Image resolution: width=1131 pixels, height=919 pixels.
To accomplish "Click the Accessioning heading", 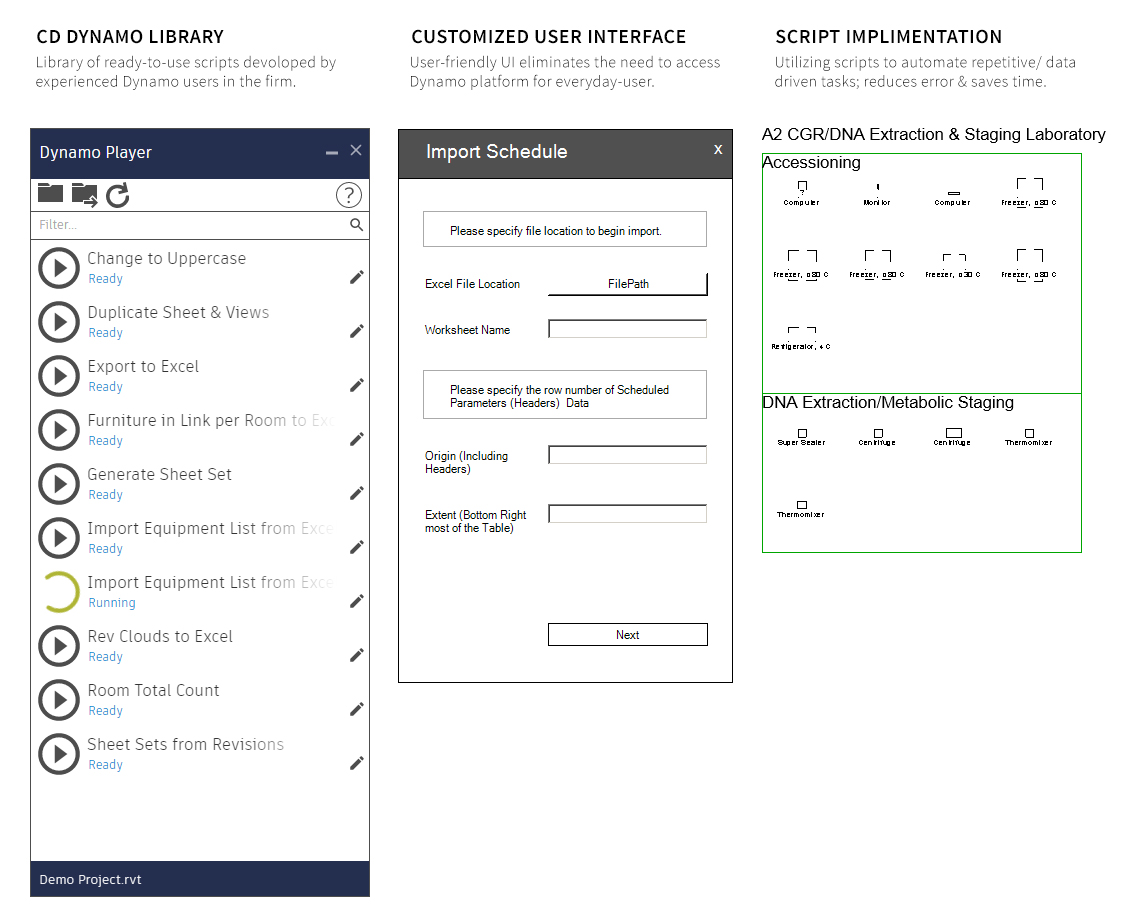I will click(811, 162).
